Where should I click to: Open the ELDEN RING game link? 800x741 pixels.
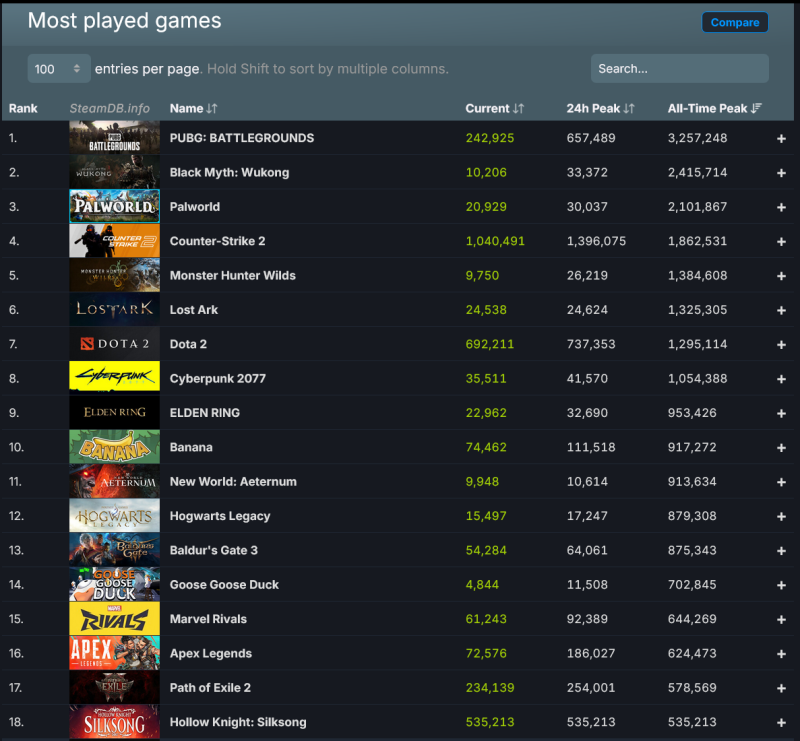[x=205, y=412]
